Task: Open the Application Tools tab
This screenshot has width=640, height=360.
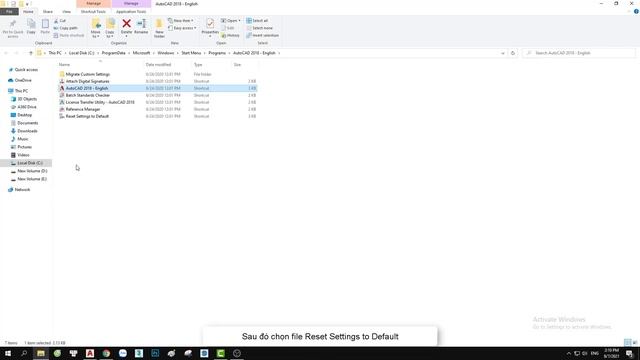Action: coord(131,11)
